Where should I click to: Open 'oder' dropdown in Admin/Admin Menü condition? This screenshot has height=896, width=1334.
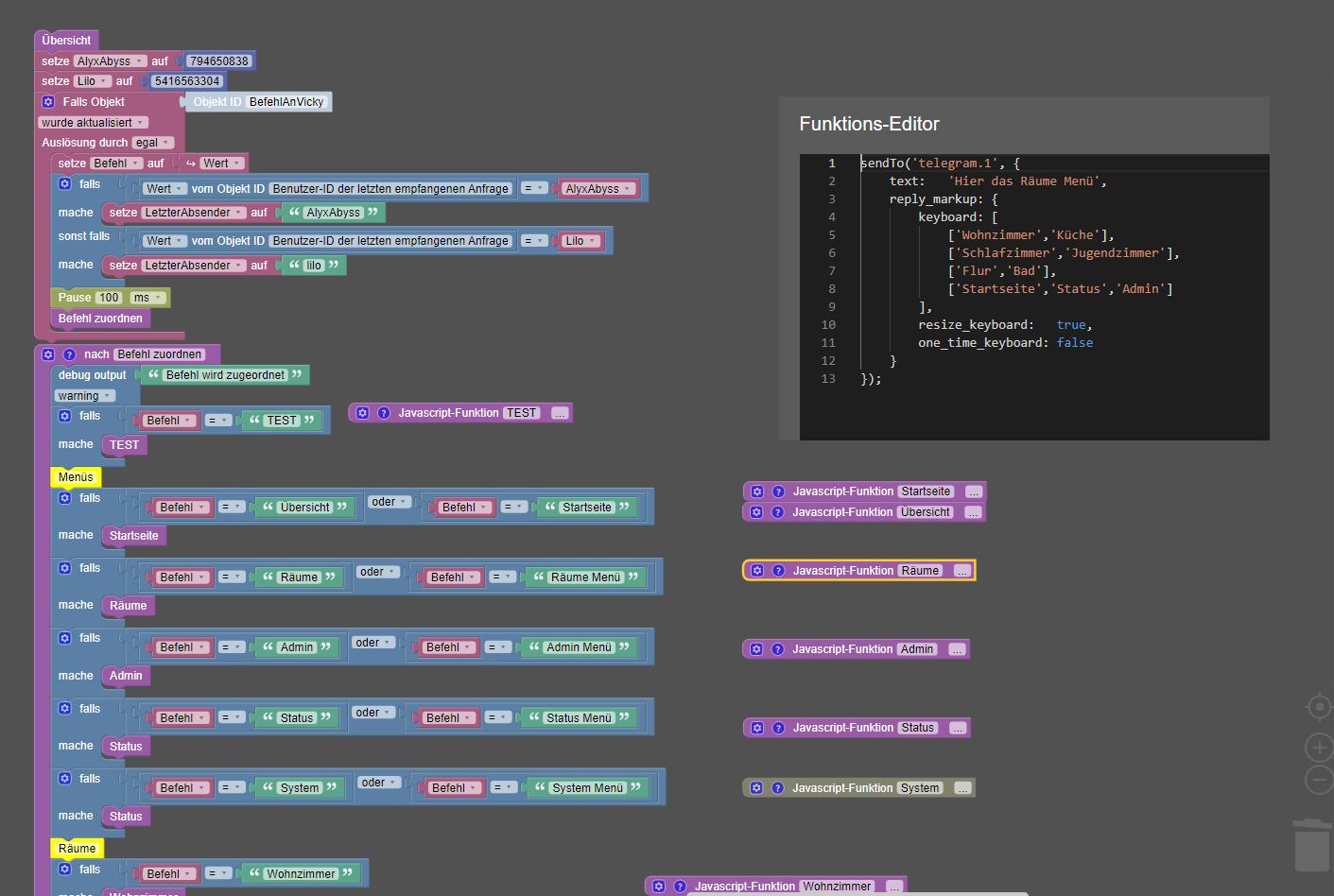tap(373, 643)
